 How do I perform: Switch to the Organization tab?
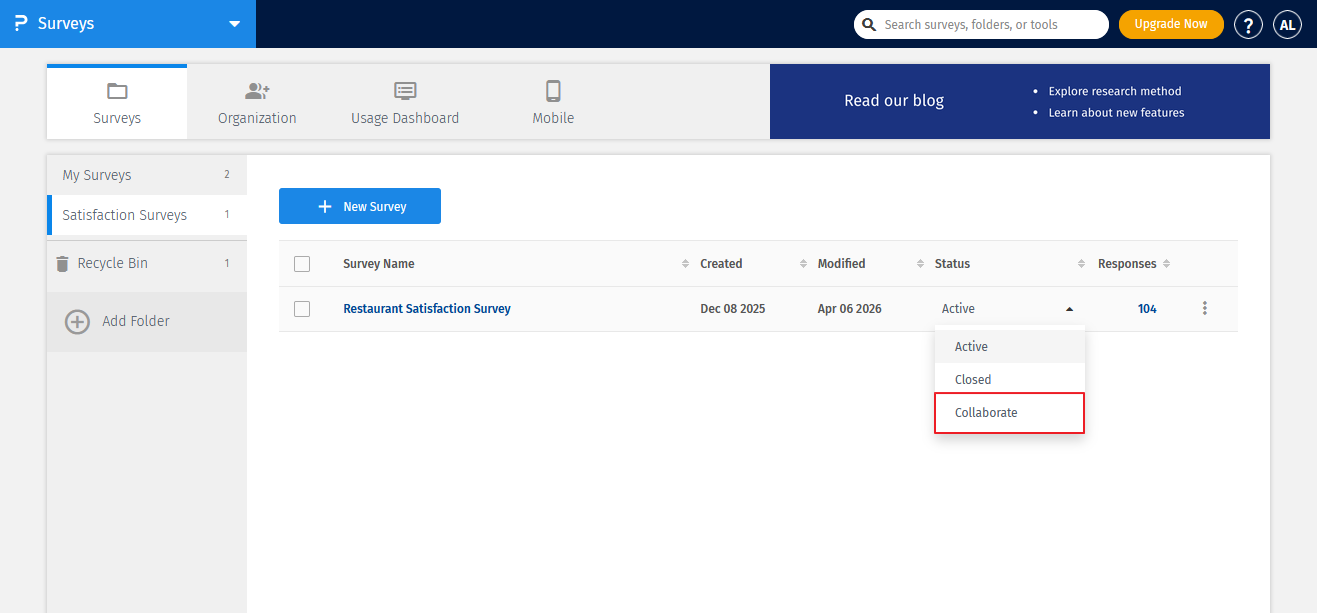(257, 103)
